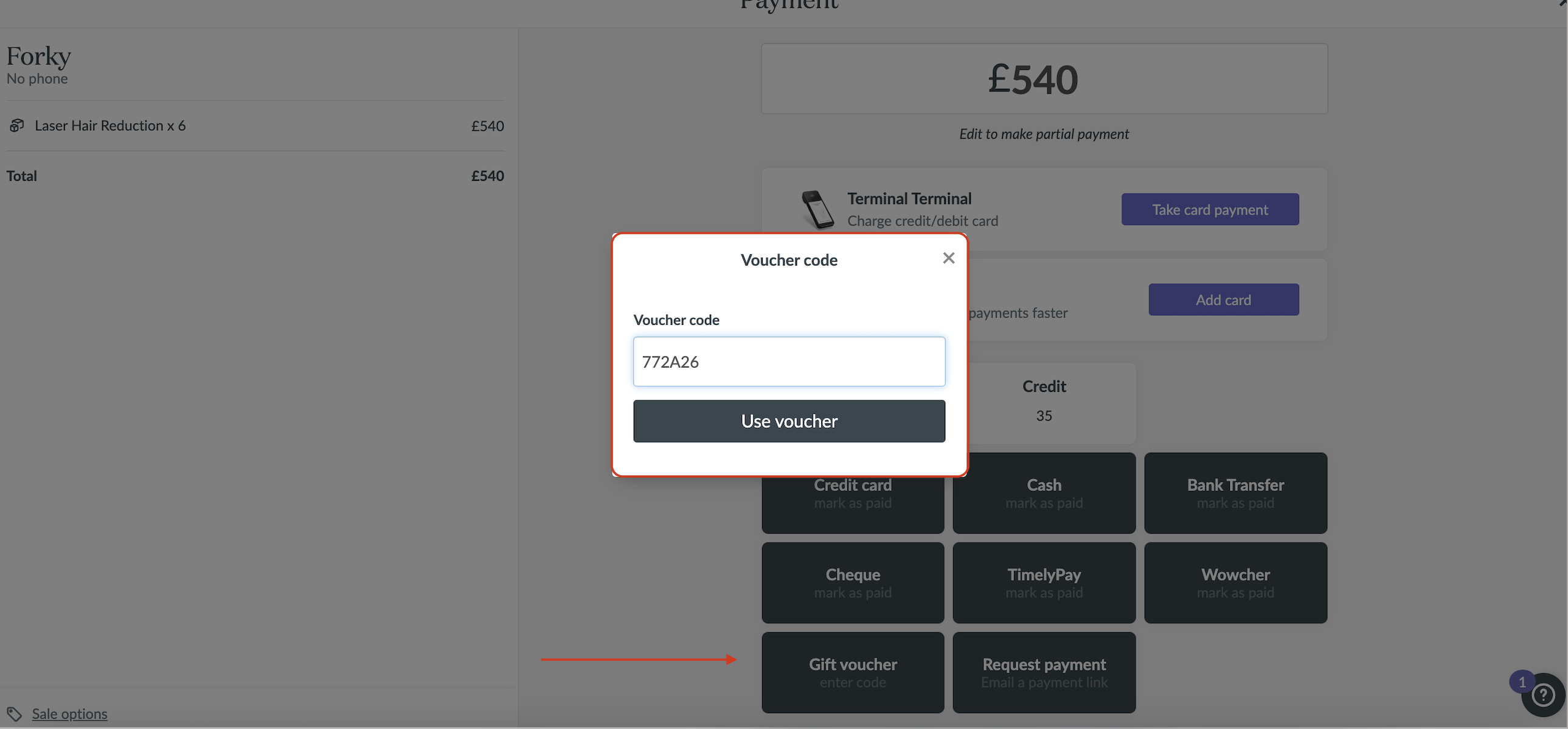Screen dimensions: 1568x729
Task: Click the Use voucher button
Action: 789,421
